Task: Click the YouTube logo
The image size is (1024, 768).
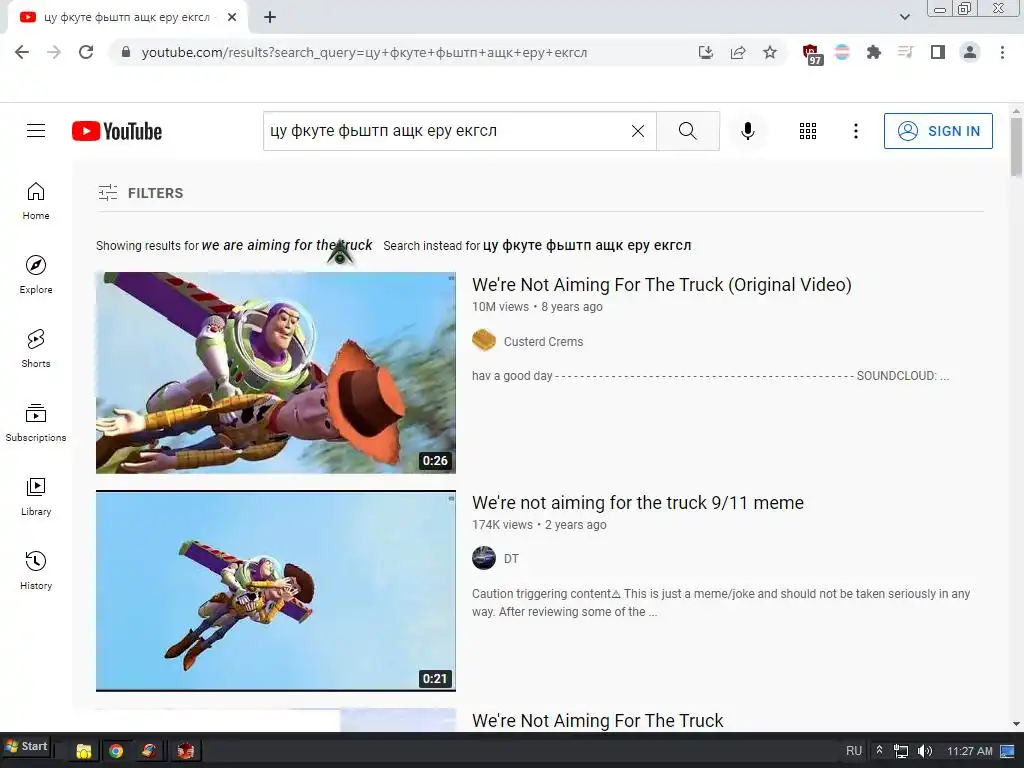Action: tap(117, 131)
